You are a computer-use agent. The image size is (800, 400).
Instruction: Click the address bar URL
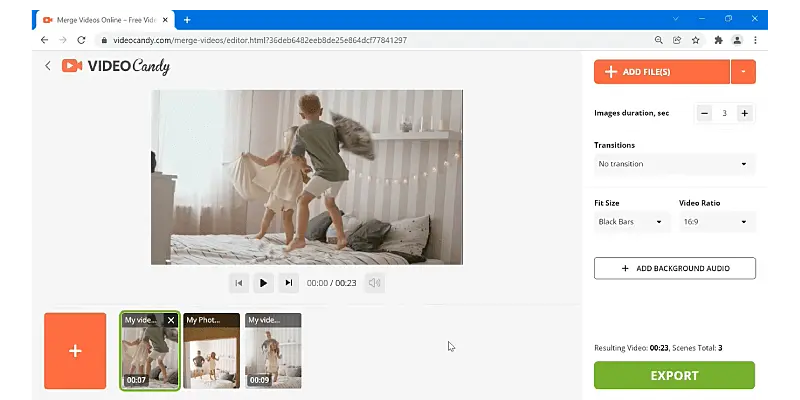[260, 40]
